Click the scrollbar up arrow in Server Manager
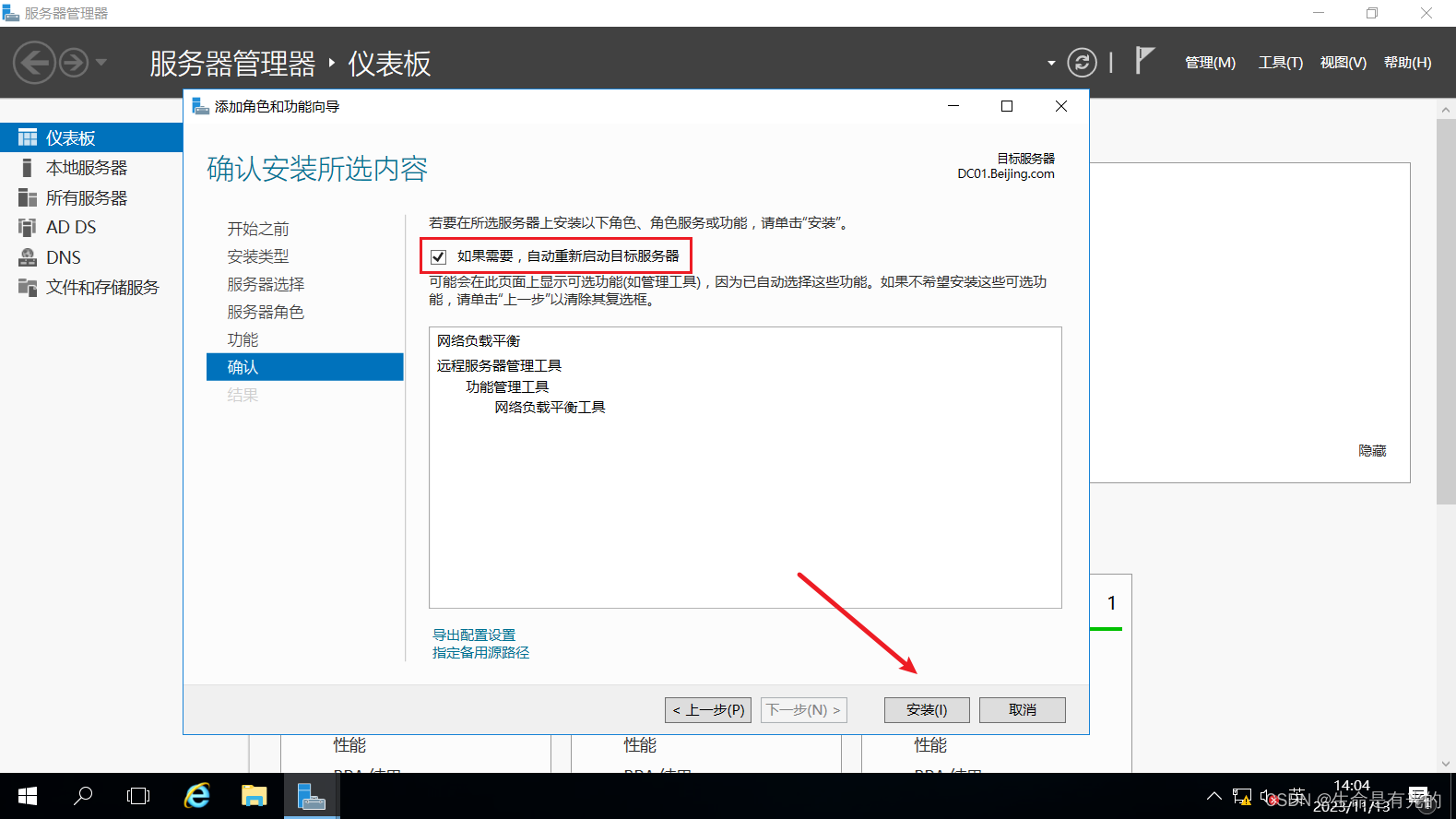The image size is (1456, 819). [1446, 109]
